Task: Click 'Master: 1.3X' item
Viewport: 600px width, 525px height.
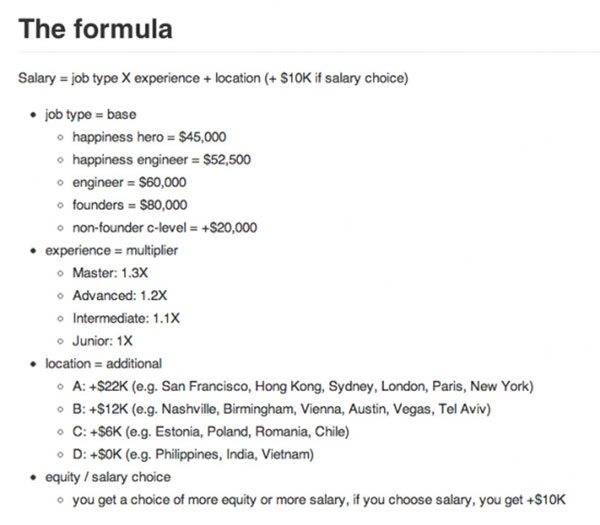Action: (x=110, y=273)
